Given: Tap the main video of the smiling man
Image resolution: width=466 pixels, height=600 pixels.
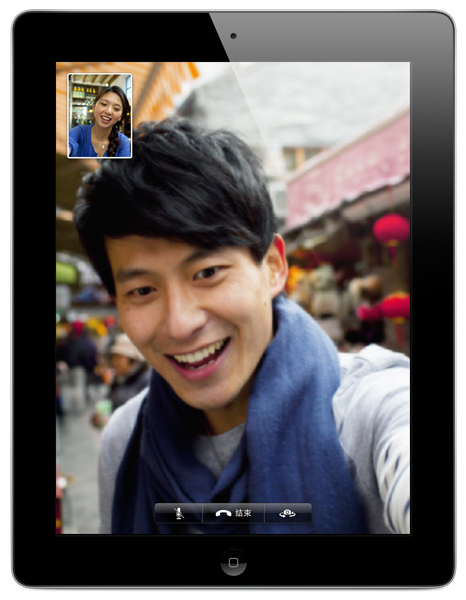Looking at the screenshot, I should click(x=233, y=298).
